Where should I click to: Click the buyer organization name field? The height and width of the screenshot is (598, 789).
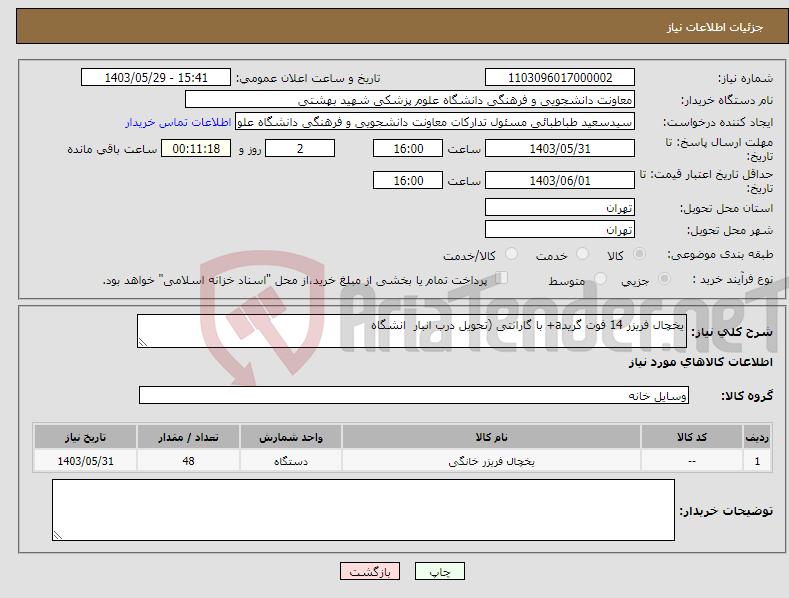pyautogui.click(x=410, y=100)
